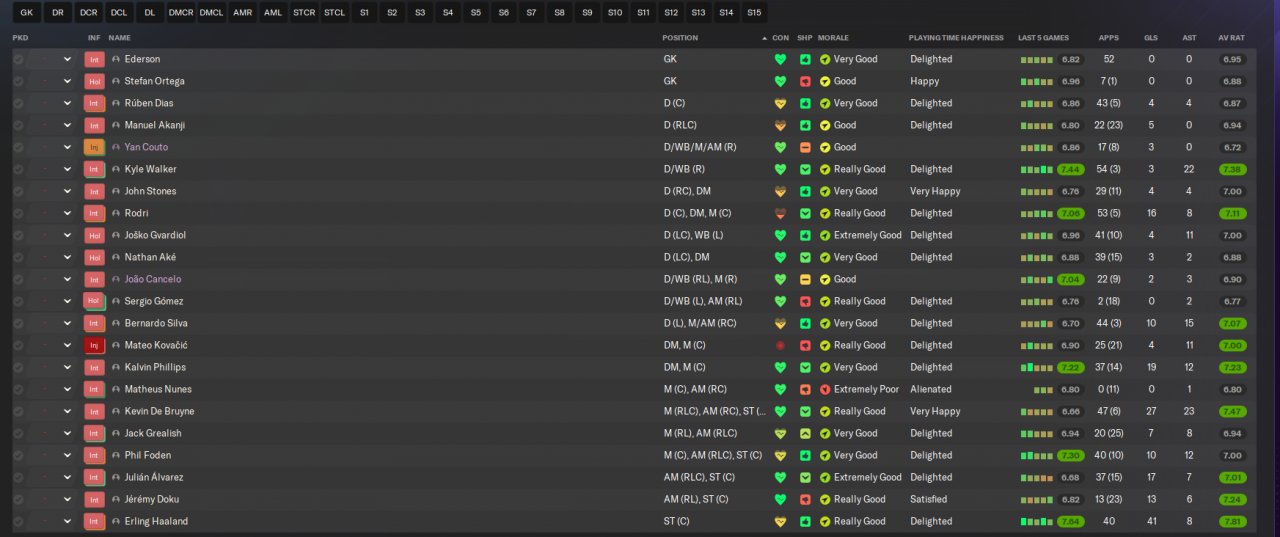The height and width of the screenshot is (537, 1280).
Task: Click Matheus Nunes's red morale icon
Action: 825,389
